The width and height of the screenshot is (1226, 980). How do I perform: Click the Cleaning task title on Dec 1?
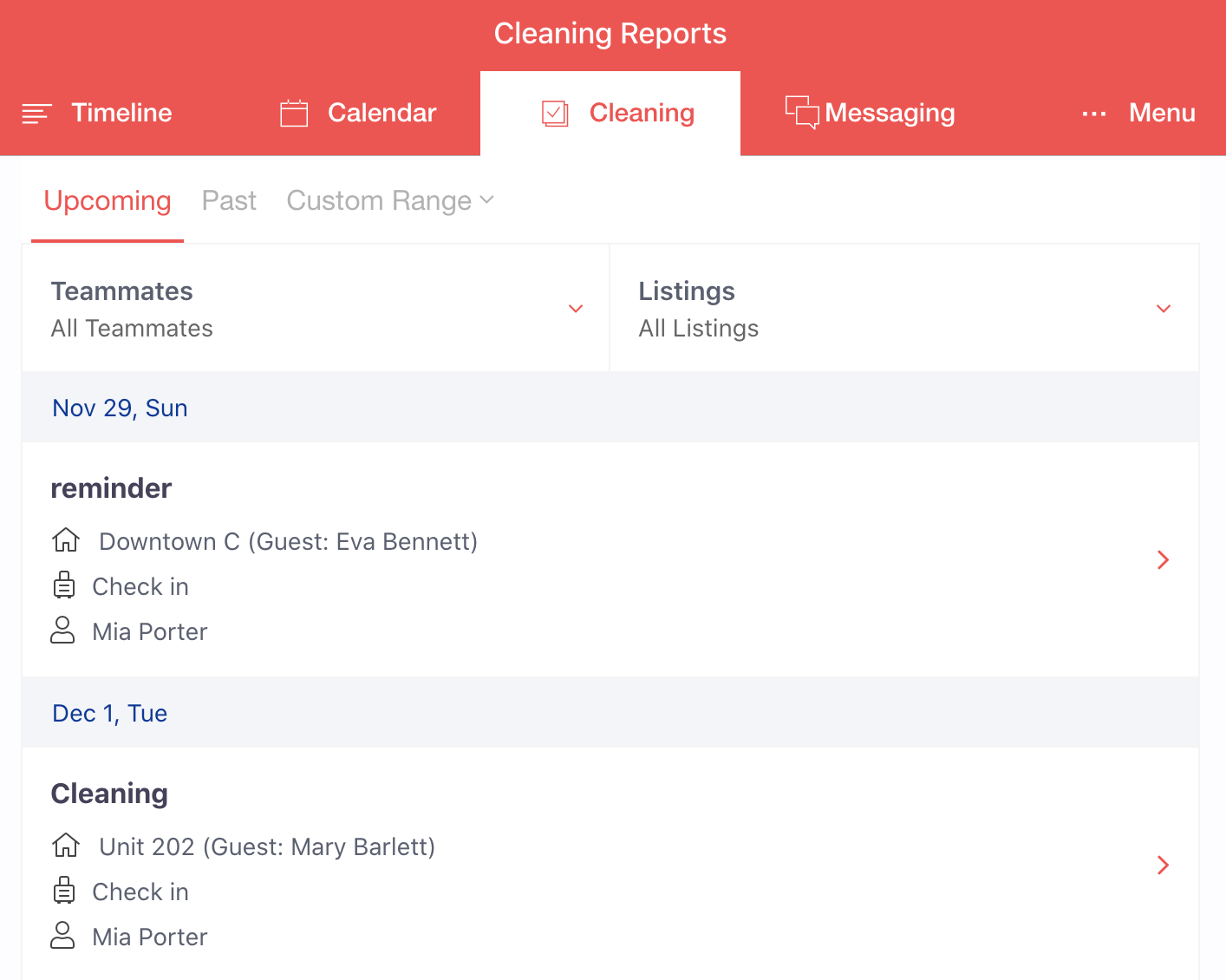point(109,794)
